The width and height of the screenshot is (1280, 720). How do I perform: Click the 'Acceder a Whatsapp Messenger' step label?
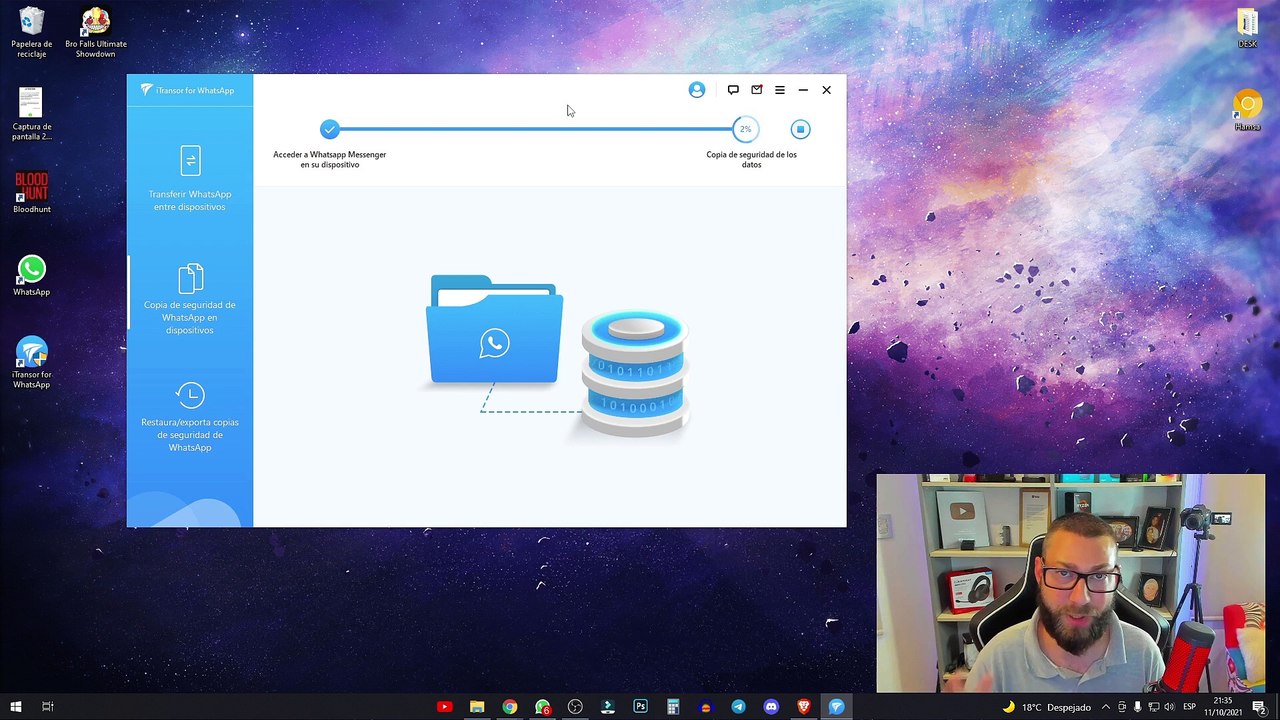click(329, 159)
